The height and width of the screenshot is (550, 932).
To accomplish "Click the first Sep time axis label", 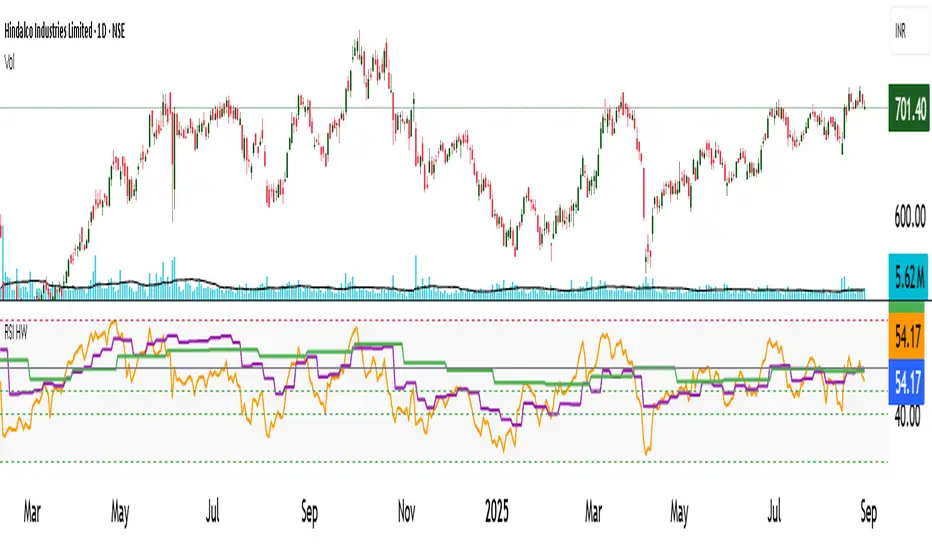I will click(x=309, y=512).
